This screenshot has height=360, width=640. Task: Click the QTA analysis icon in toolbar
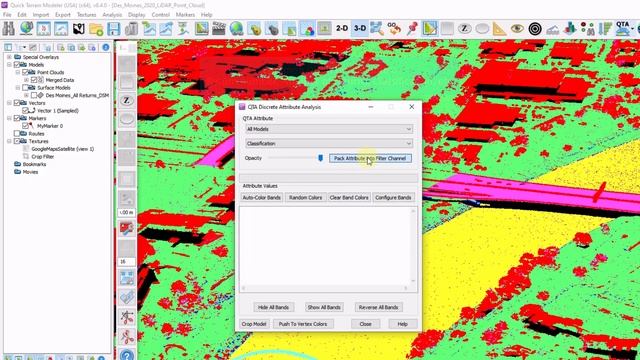pyautogui.click(x=623, y=29)
